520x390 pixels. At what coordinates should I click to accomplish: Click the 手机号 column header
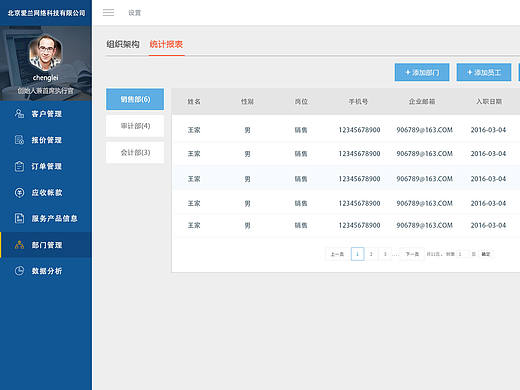click(358, 101)
